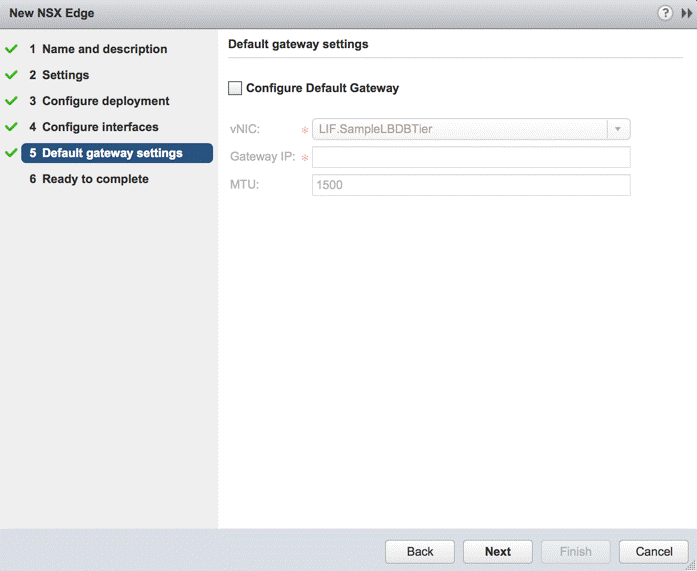Viewport: 697px width, 571px height.
Task: Go to step 1 Name and description
Action: point(104,49)
